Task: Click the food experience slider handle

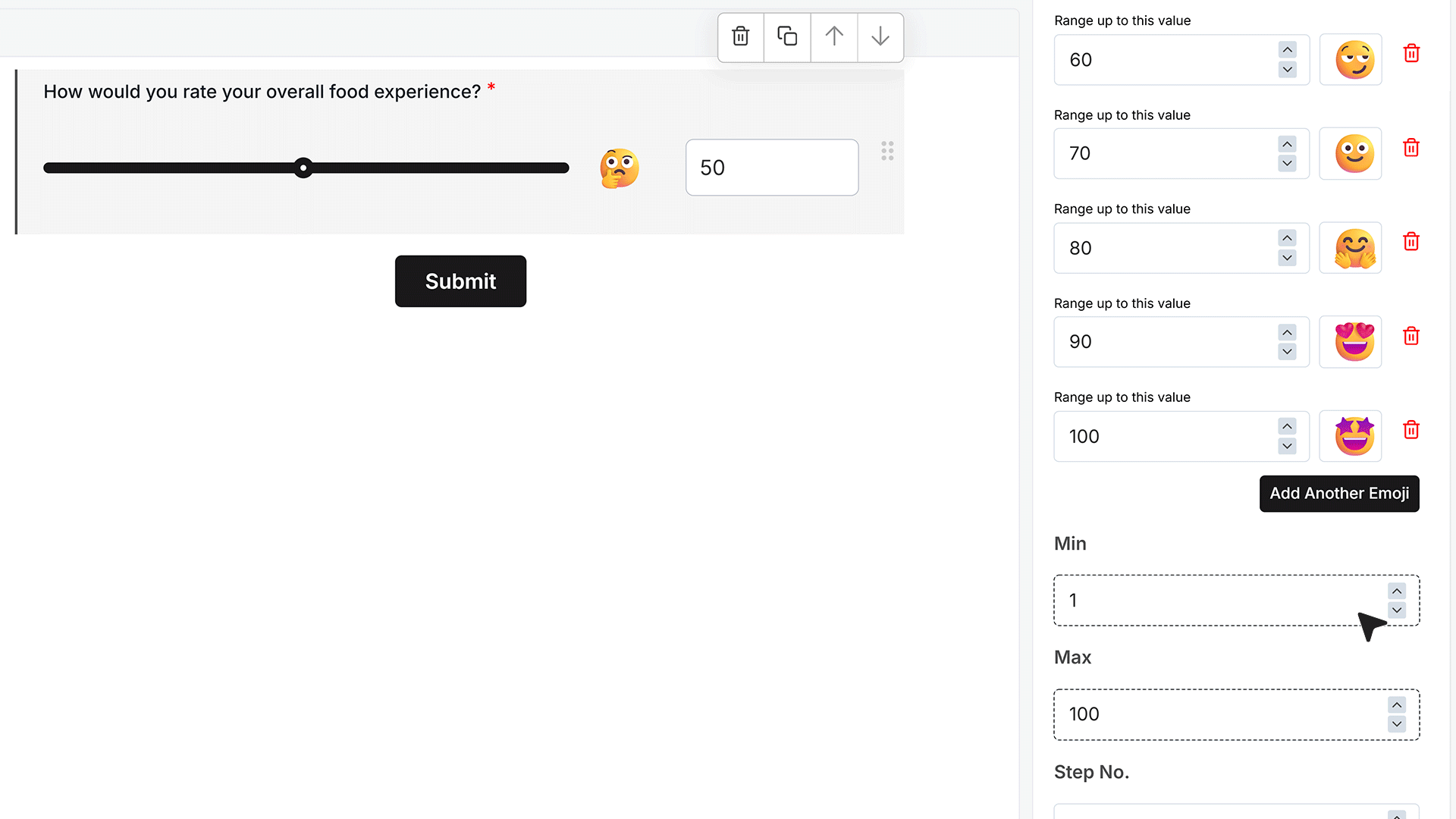Action: pos(303,168)
